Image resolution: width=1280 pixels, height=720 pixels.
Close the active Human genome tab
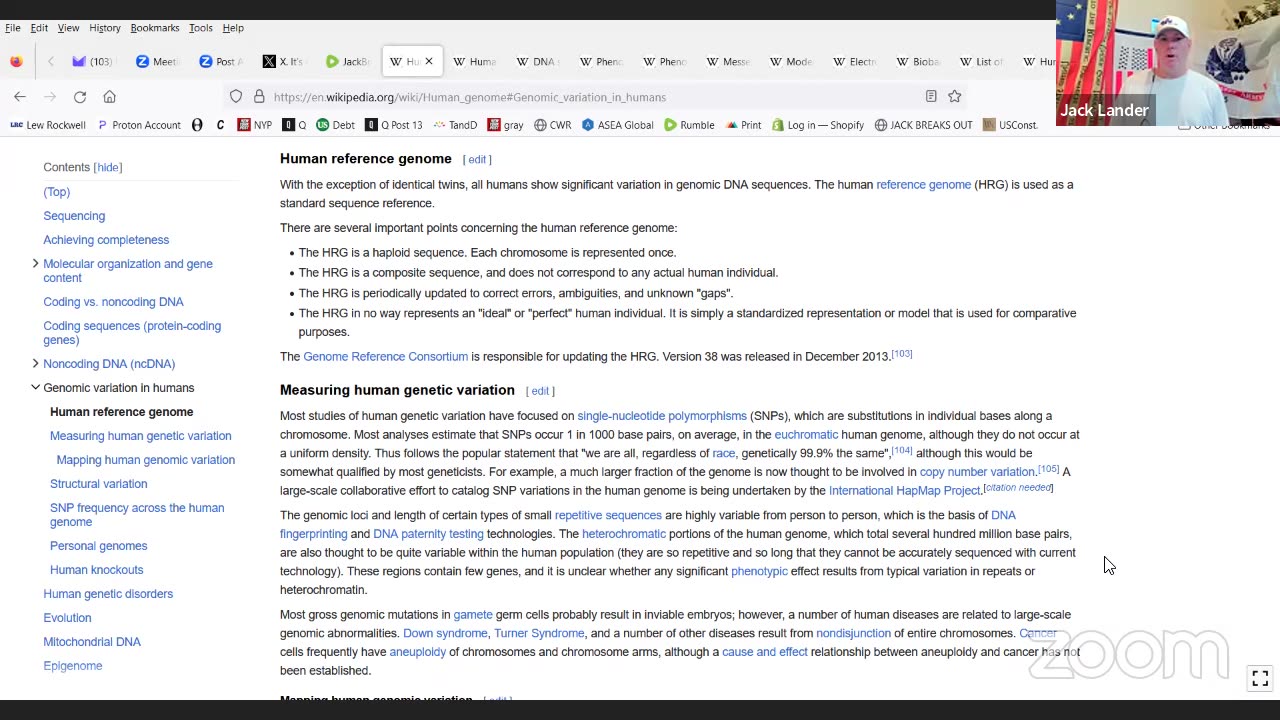pos(429,61)
